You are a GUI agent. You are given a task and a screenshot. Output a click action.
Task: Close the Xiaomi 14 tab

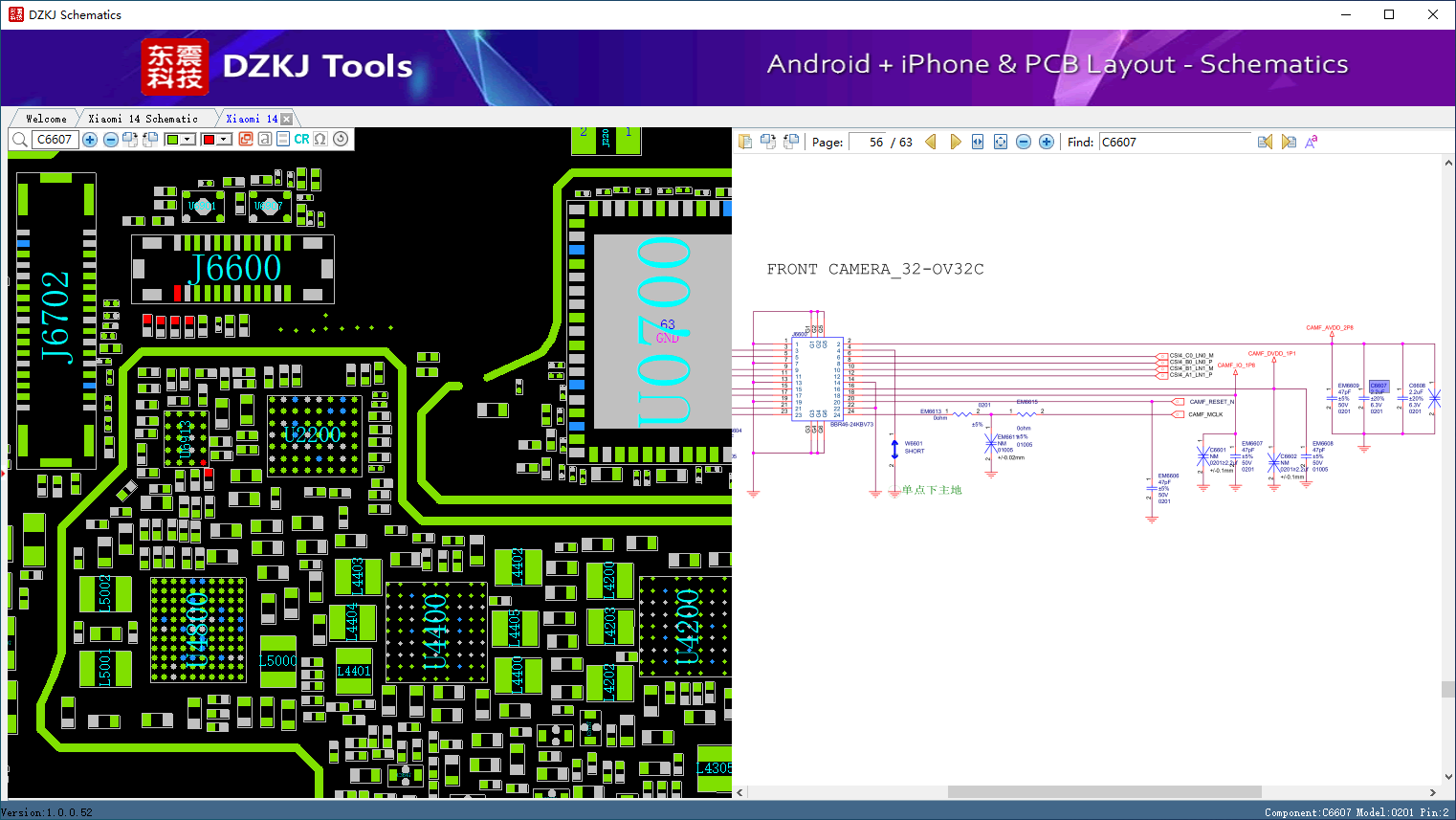[286, 119]
